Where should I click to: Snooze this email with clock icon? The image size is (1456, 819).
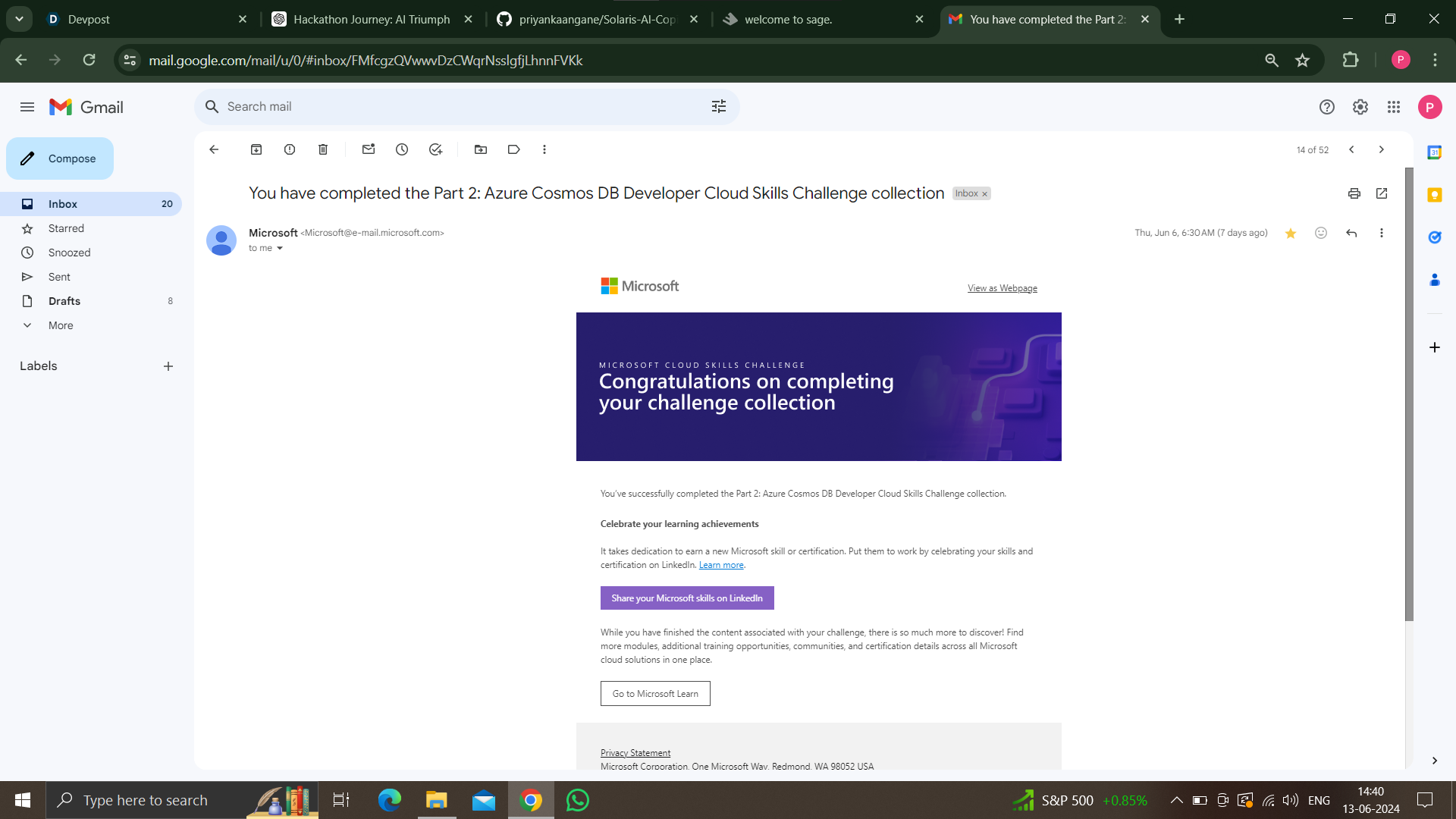pyautogui.click(x=402, y=149)
